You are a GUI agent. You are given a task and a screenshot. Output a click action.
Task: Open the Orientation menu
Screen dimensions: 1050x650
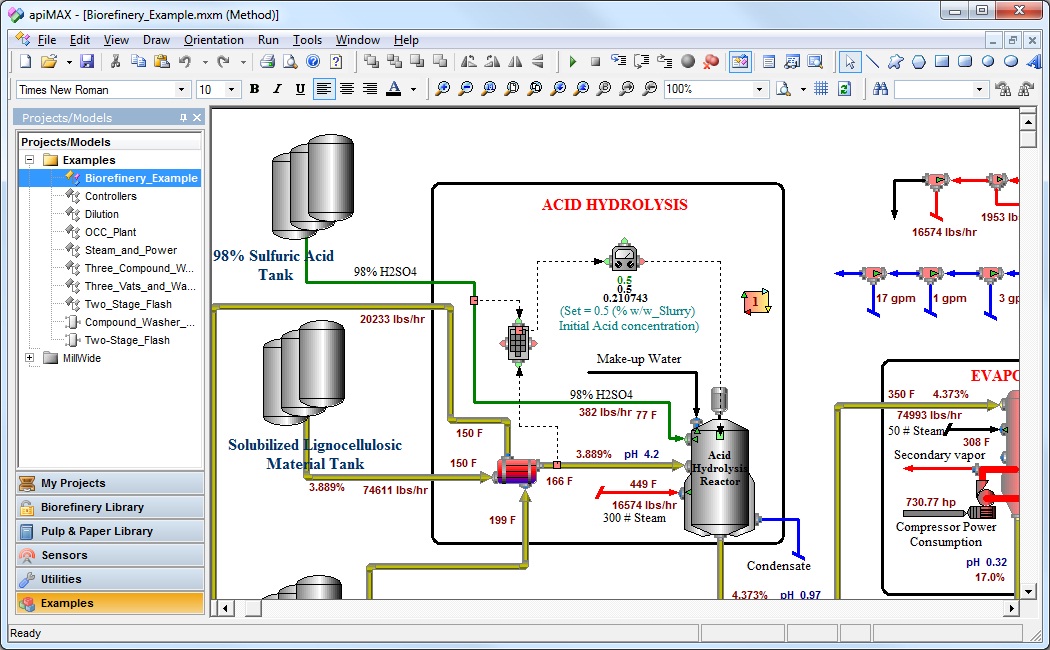(214, 40)
